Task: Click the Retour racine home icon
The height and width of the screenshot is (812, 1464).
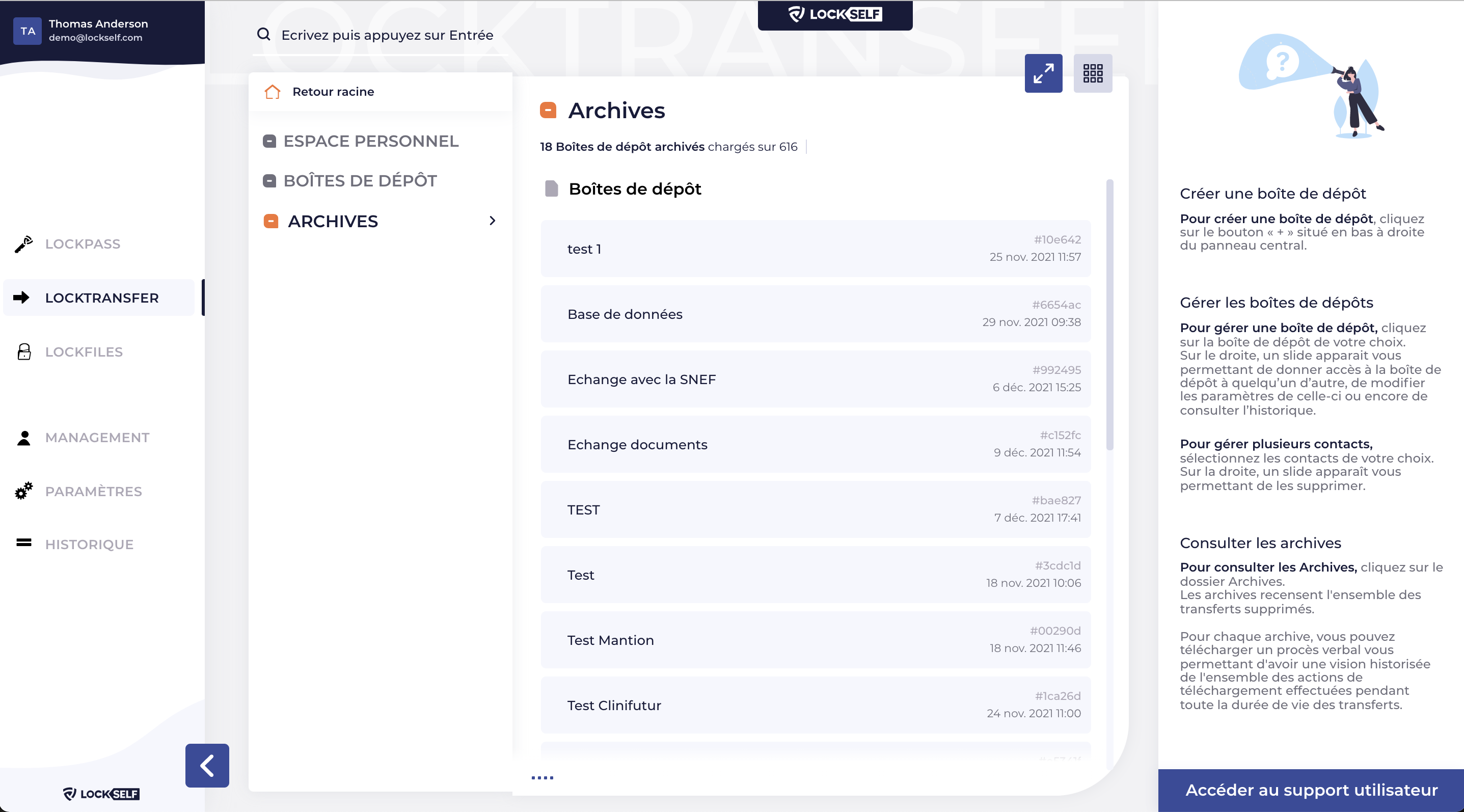Action: point(272,92)
